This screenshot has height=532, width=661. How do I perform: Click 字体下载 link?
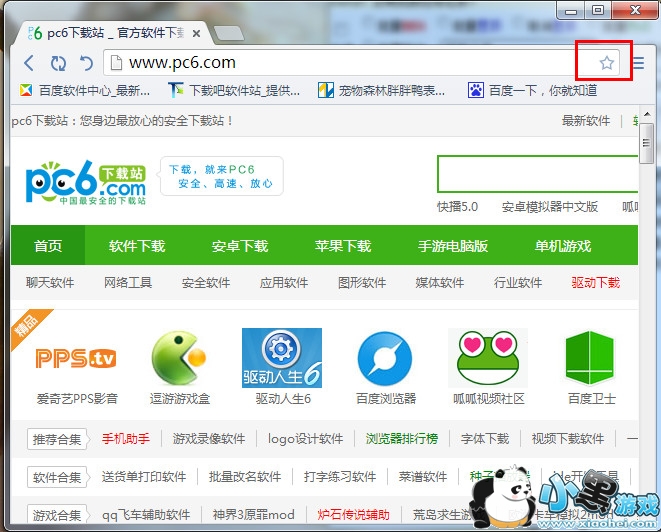485,439
